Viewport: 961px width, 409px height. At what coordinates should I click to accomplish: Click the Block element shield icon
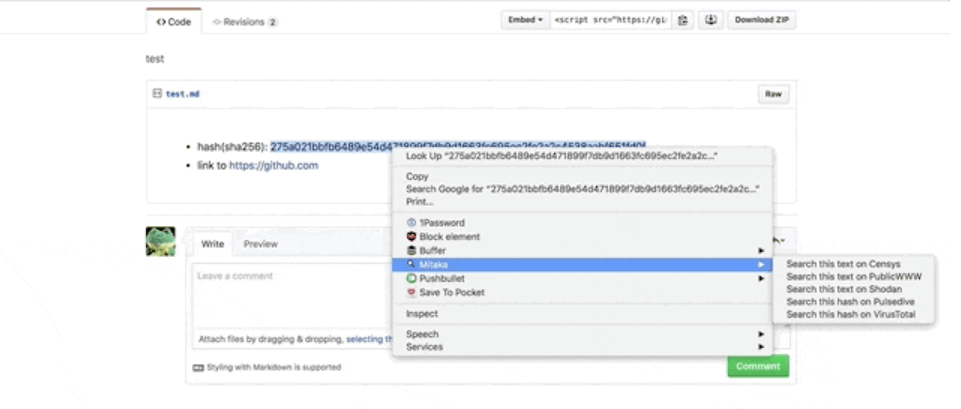(411, 237)
